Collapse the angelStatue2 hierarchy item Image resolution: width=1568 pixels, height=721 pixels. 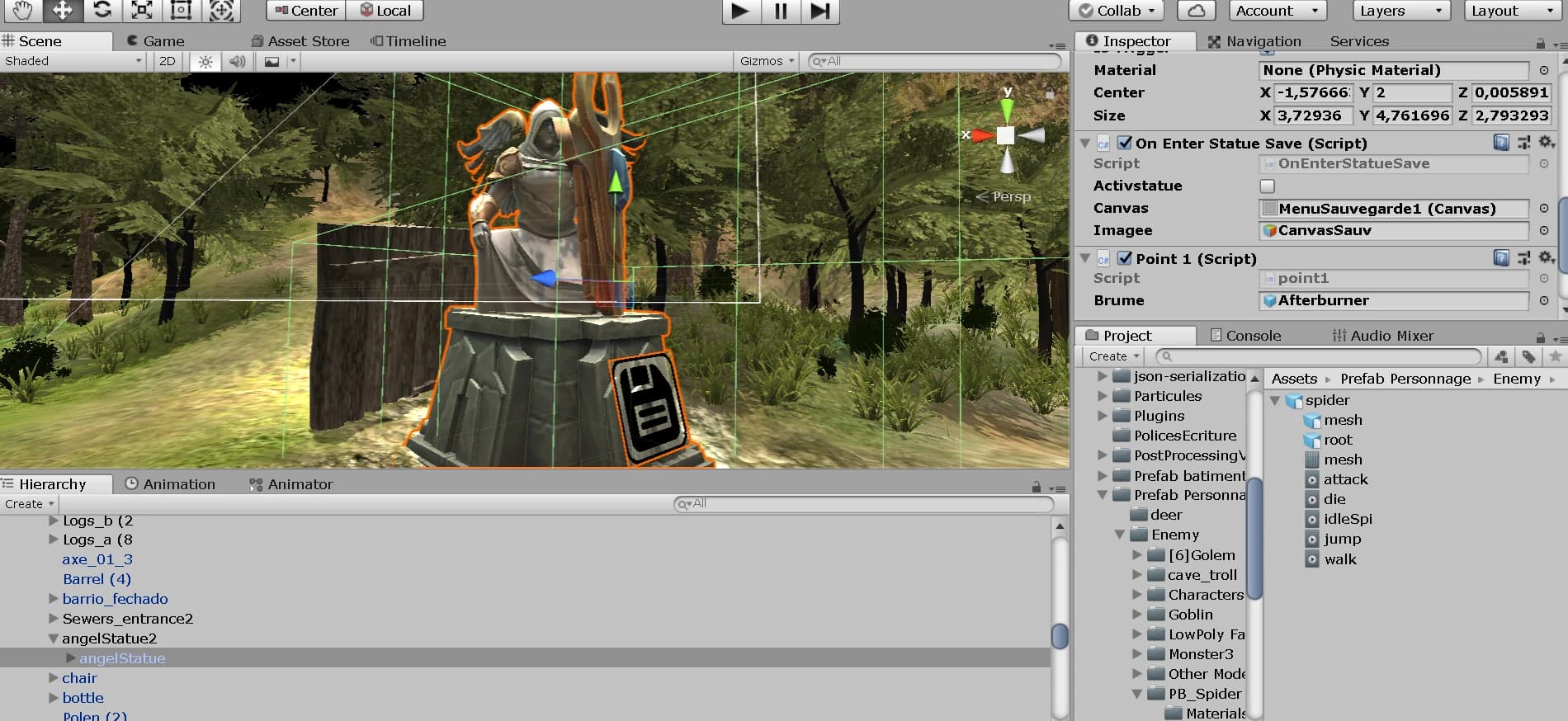tap(54, 639)
